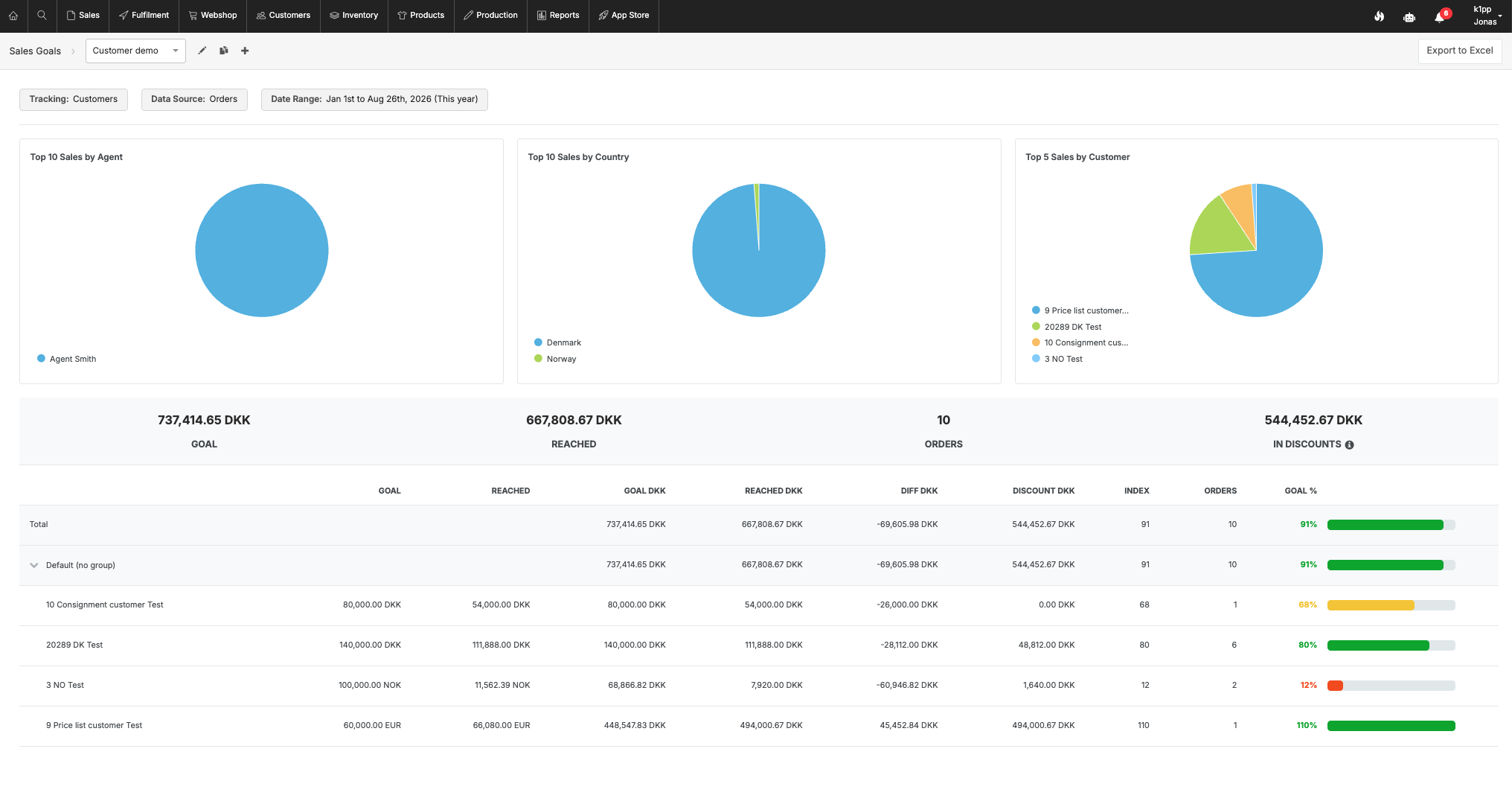1512x807 pixels.
Task: Click the Export to Excel button
Action: coord(1459,51)
